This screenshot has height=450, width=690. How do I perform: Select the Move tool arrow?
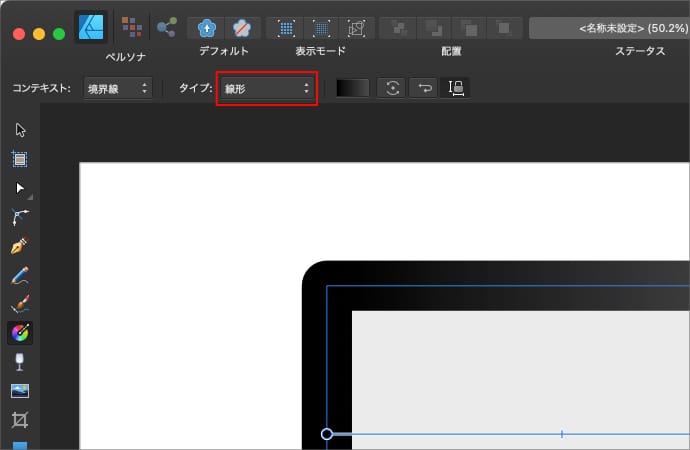point(20,129)
